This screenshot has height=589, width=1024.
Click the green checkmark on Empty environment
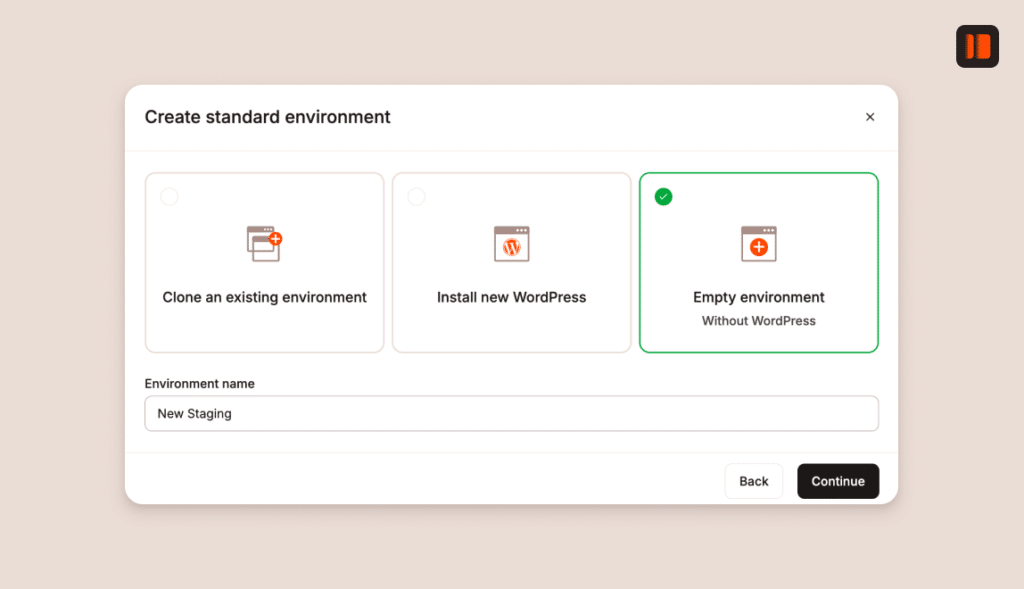664,197
